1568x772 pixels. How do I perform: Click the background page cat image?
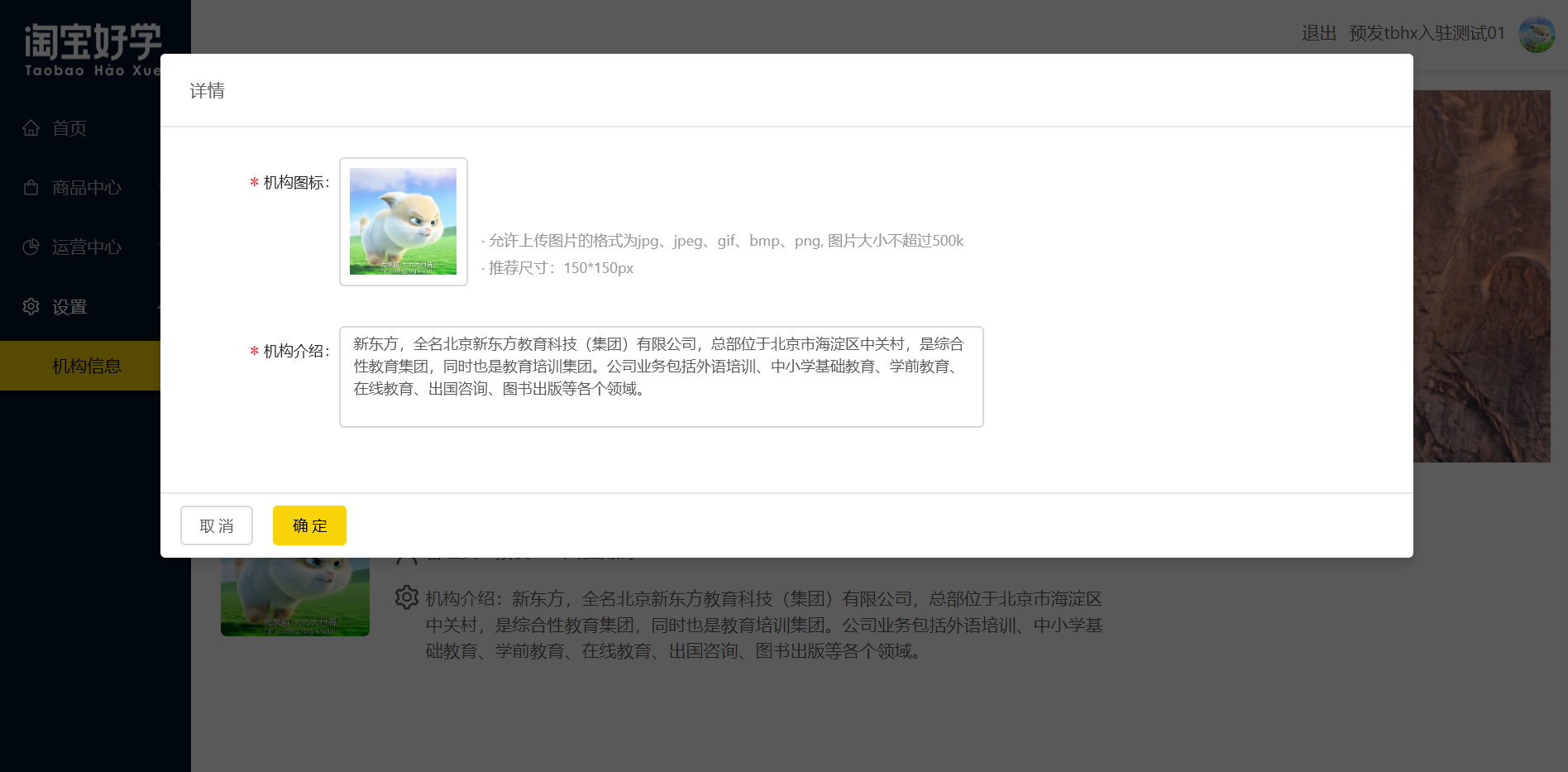295,597
